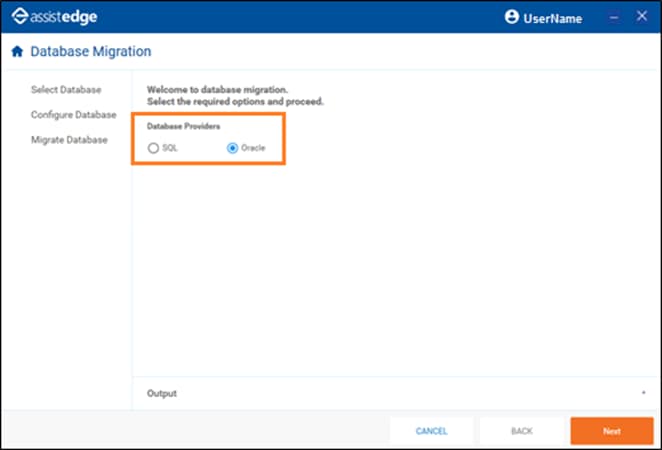Click the orange Next button
The width and height of the screenshot is (662, 450).
click(x=612, y=431)
